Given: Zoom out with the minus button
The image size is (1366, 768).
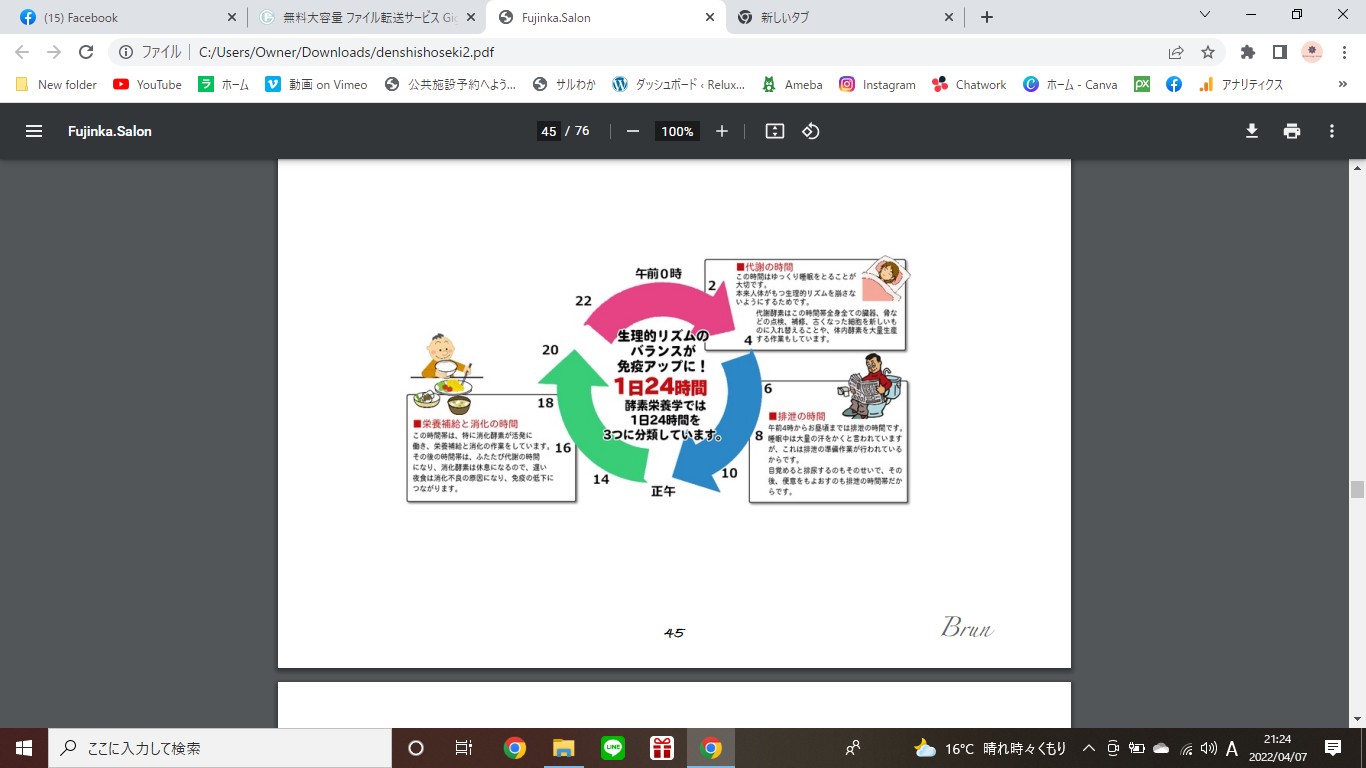Looking at the screenshot, I should click(x=632, y=131).
